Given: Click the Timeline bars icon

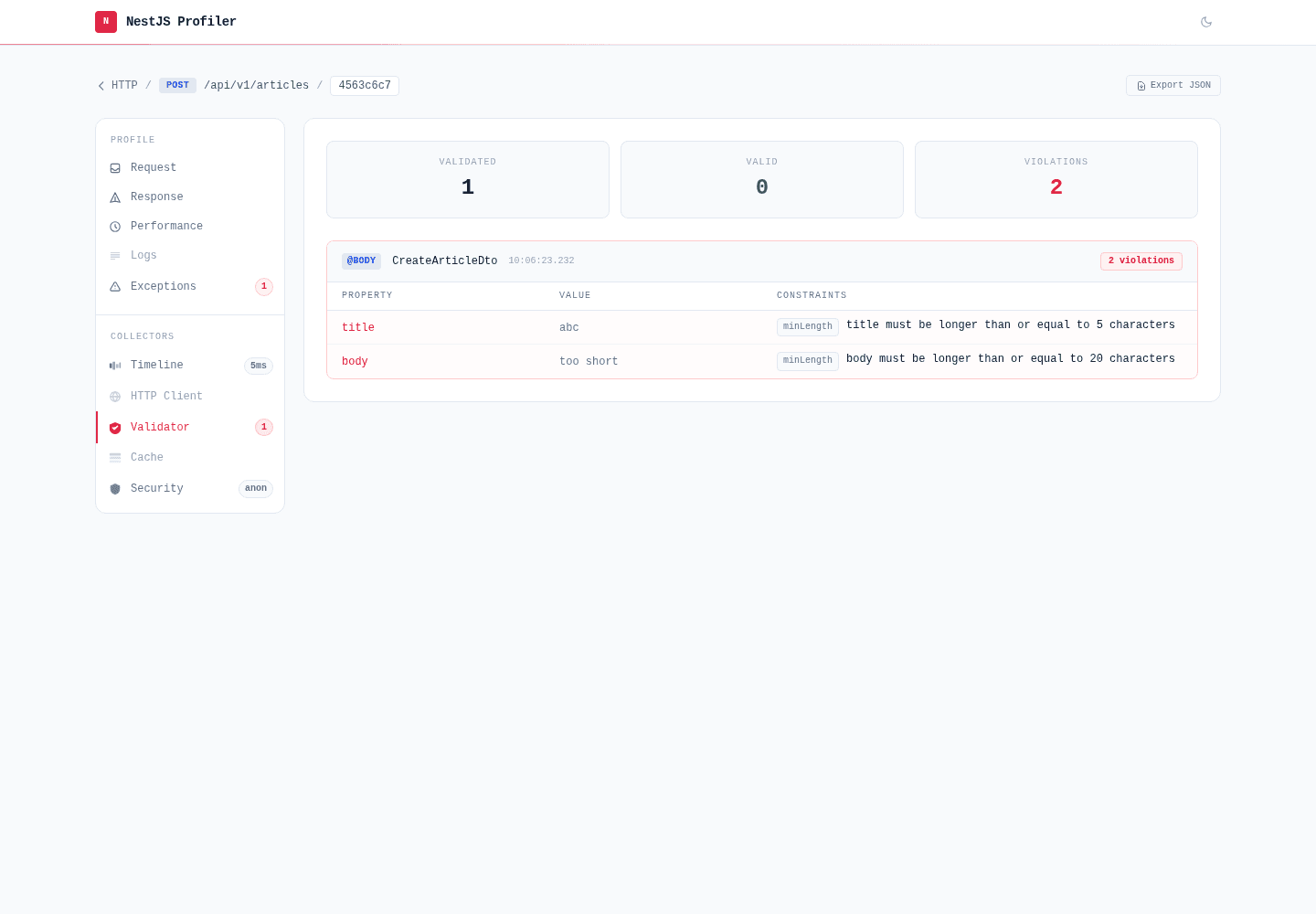Looking at the screenshot, I should point(115,366).
